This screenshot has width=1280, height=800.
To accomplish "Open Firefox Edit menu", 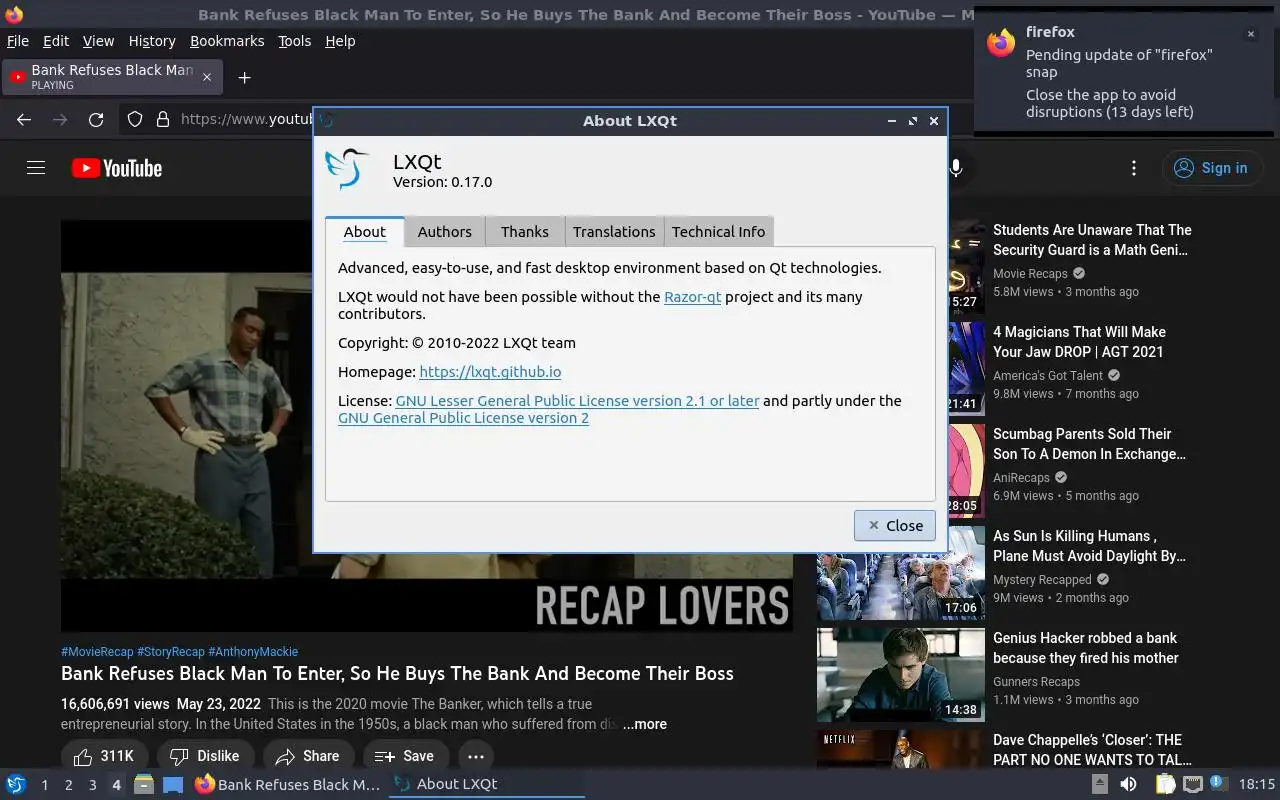I will (x=56, y=41).
